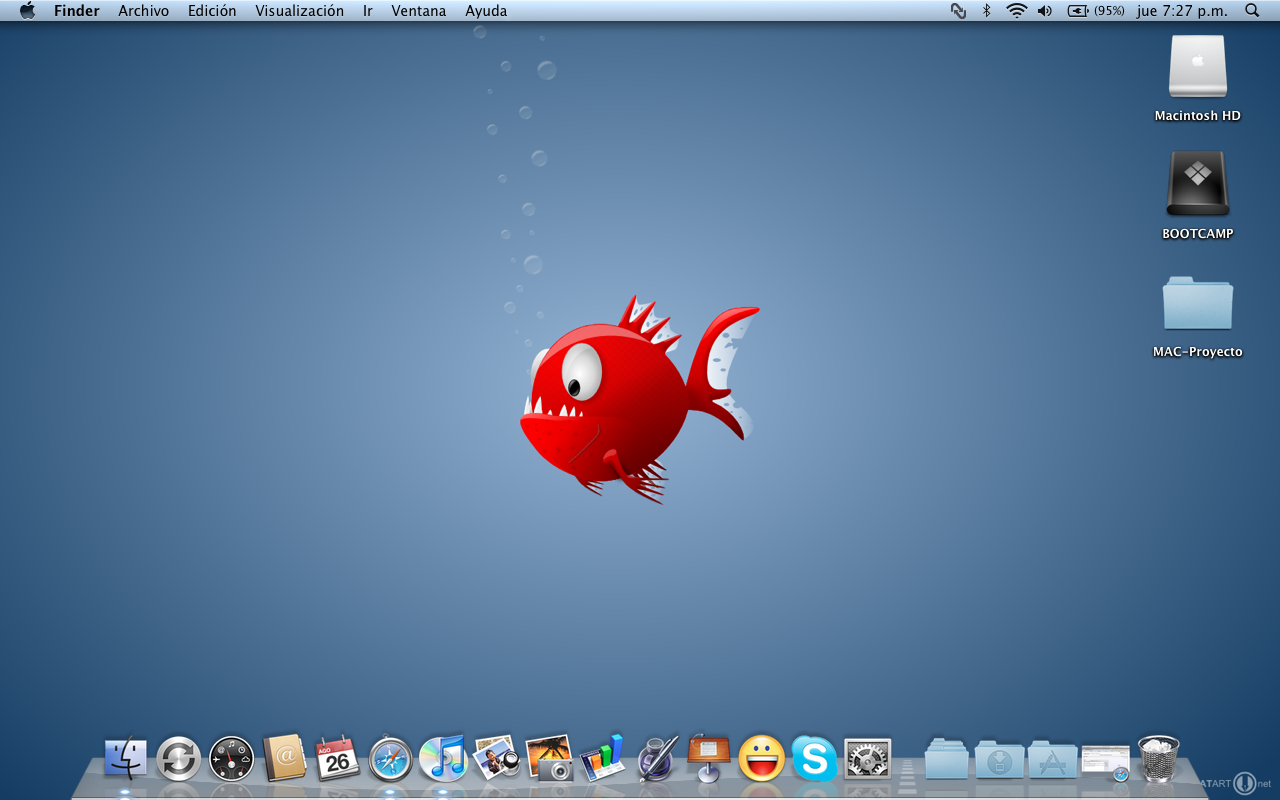Open the Edición menu
1280x800 pixels.
pyautogui.click(x=212, y=11)
